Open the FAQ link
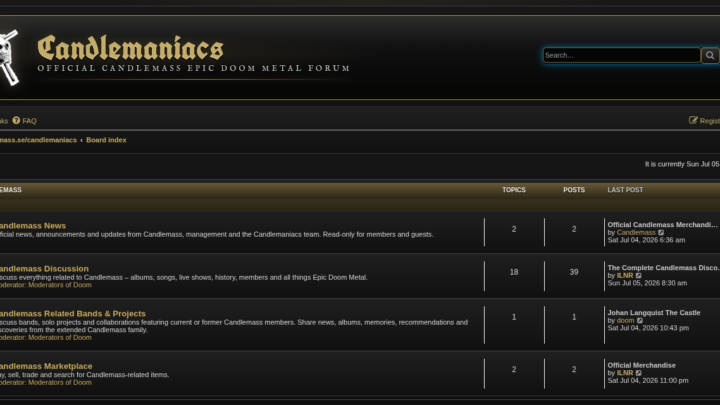 pos(29,121)
